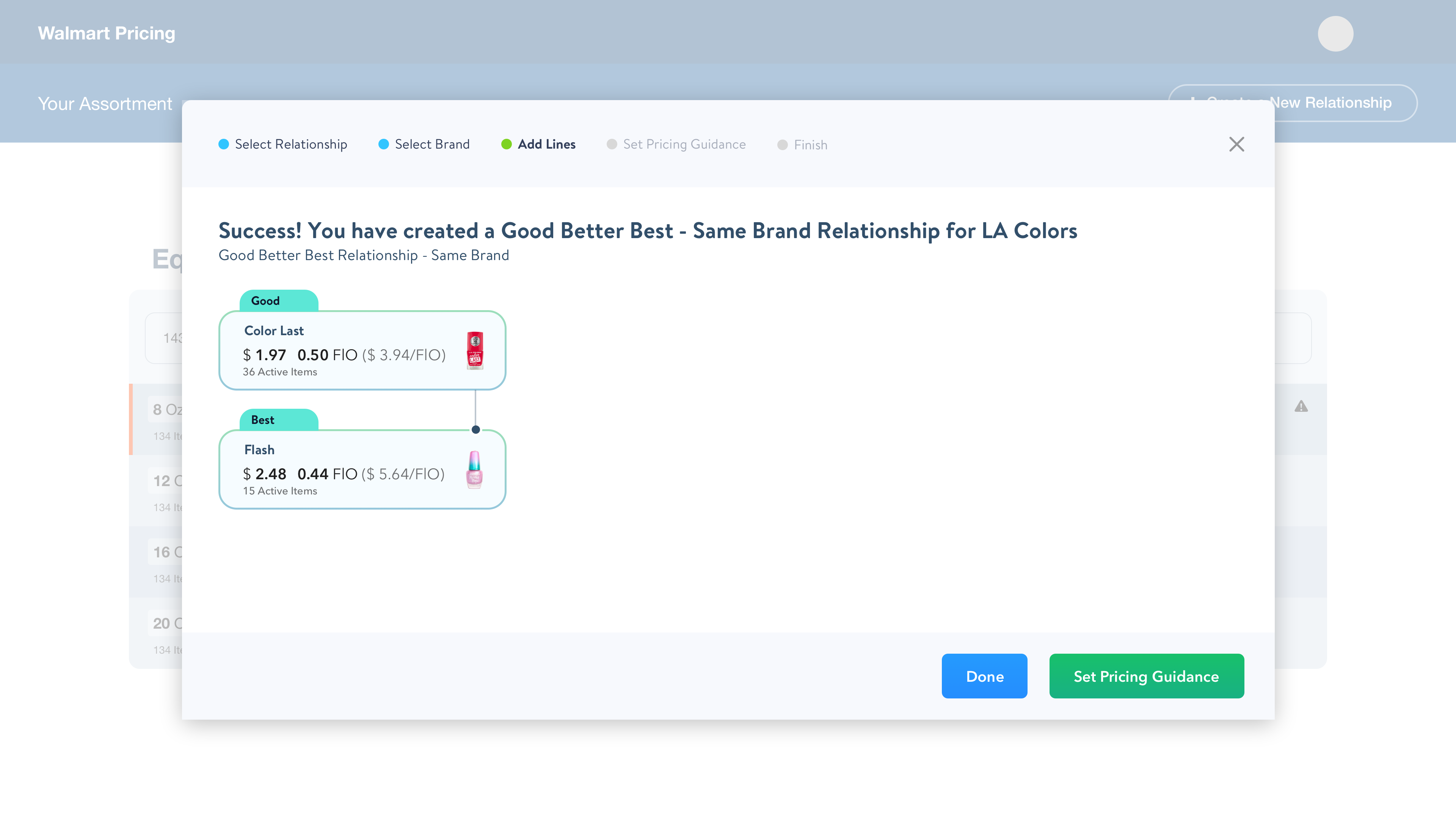Go to the Select Relationship step
The width and height of the screenshot is (1456, 819).
click(x=282, y=144)
